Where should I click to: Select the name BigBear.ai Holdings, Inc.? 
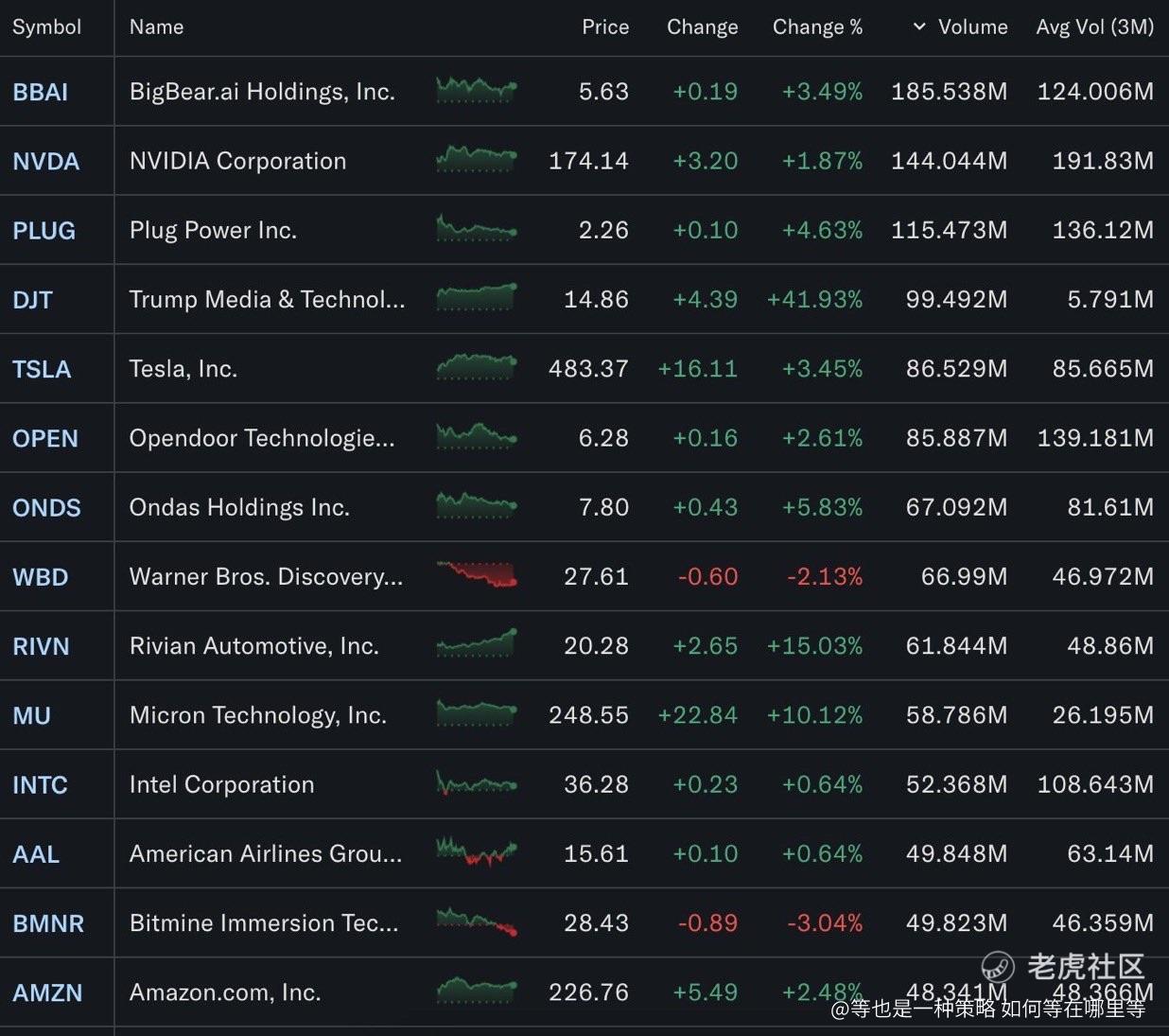tap(262, 92)
